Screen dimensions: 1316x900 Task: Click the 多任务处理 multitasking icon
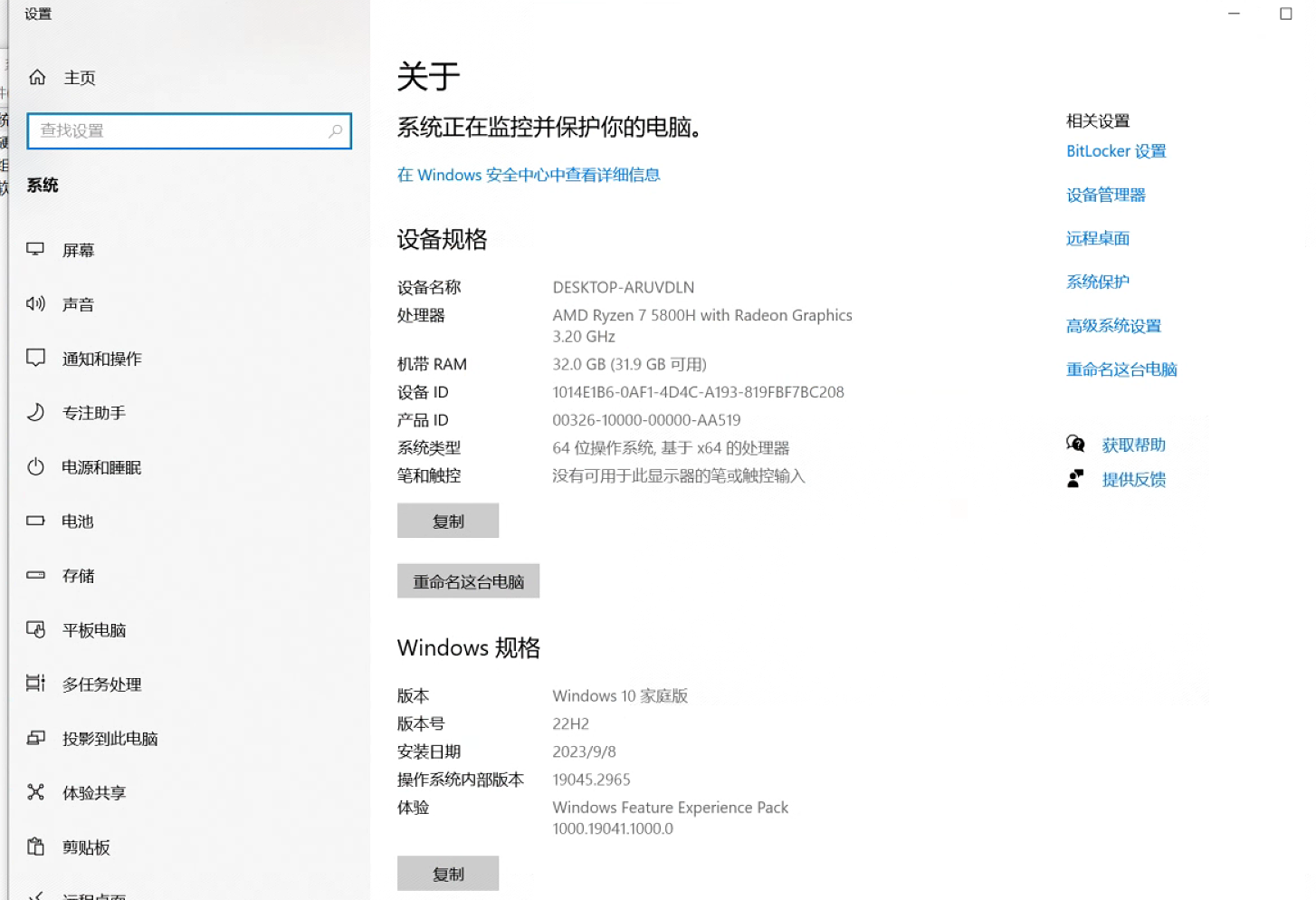point(35,683)
